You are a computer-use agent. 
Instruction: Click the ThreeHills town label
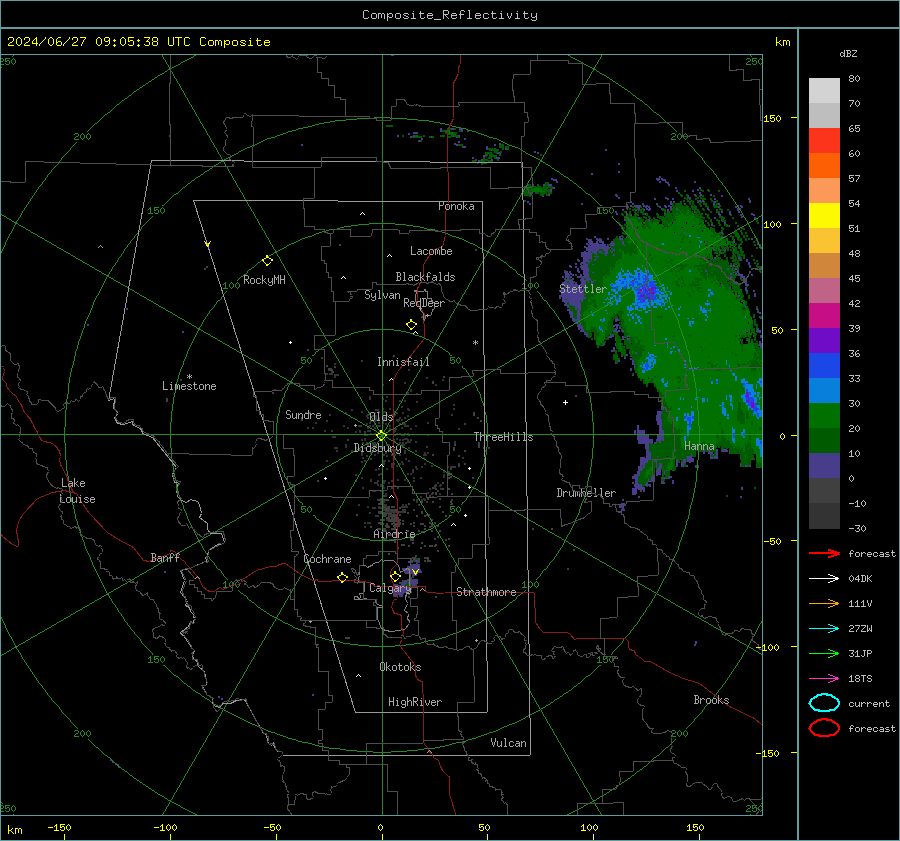point(503,437)
